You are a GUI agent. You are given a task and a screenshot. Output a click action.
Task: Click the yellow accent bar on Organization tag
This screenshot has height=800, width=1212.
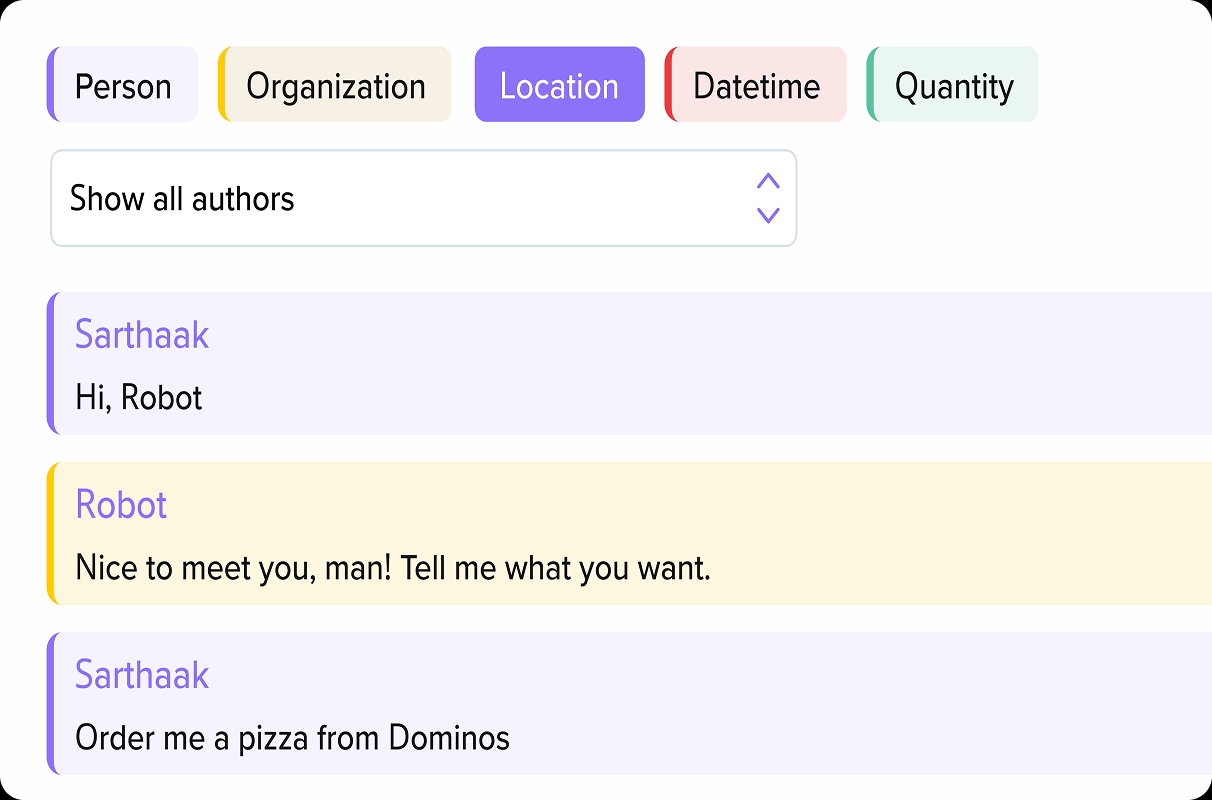tap(222, 85)
